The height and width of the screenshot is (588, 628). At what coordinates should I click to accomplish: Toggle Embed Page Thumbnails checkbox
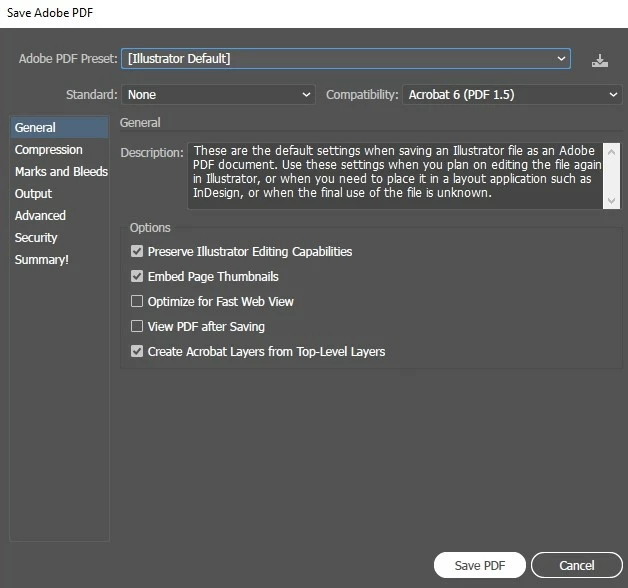click(137, 276)
